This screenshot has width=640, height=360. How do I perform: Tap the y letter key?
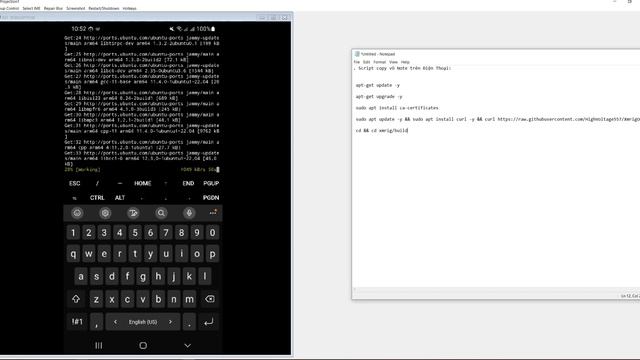coord(151,254)
